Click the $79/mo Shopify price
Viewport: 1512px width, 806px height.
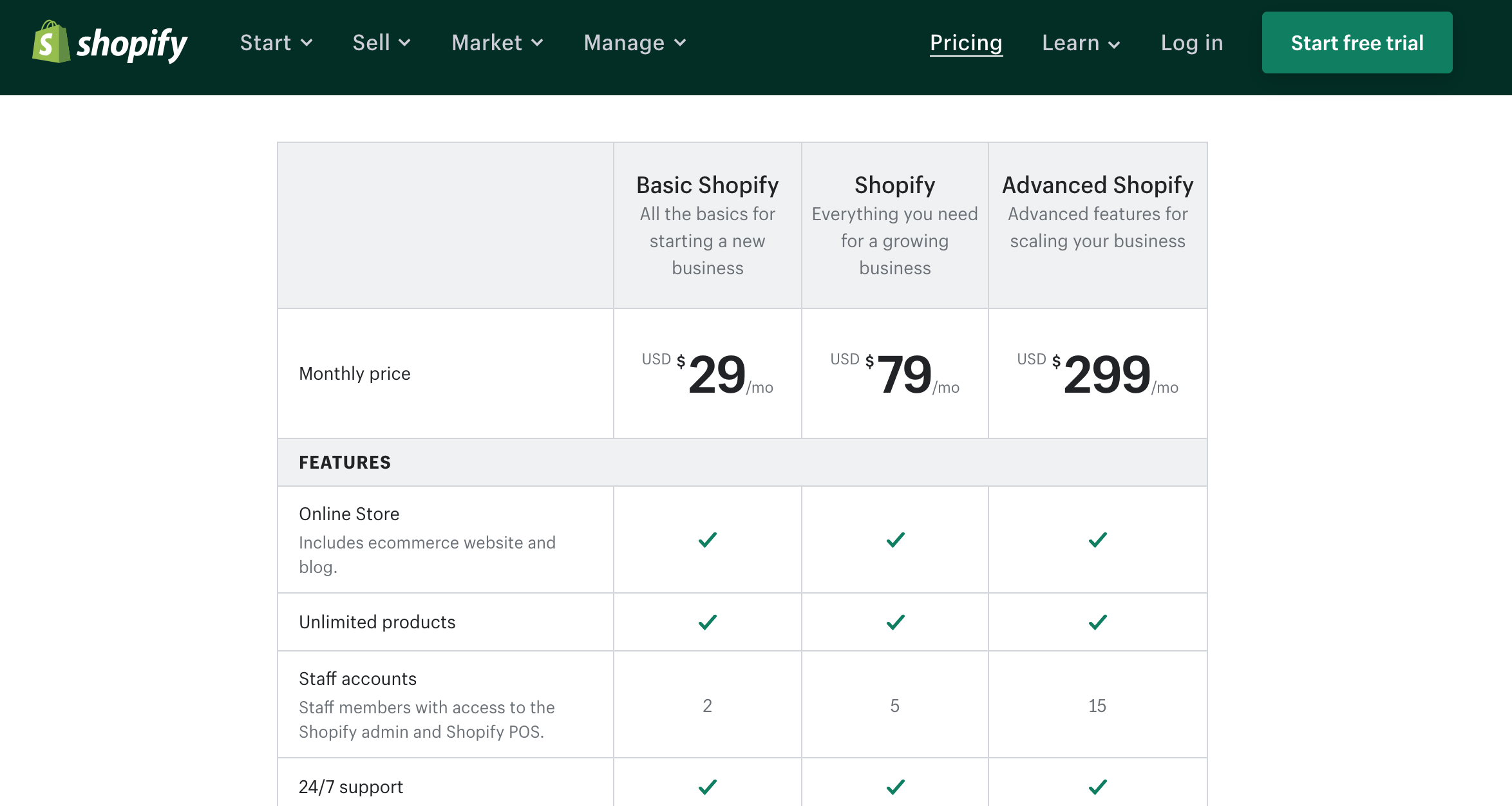(x=894, y=374)
